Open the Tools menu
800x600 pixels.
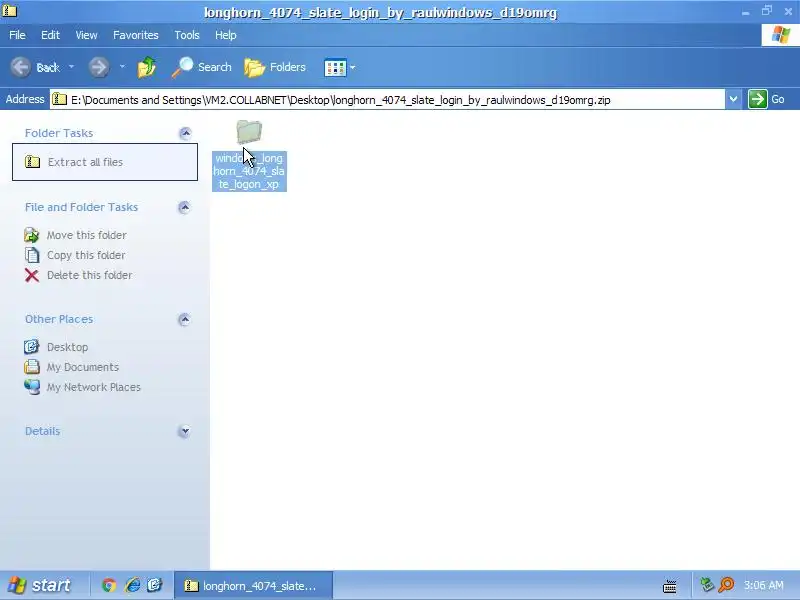187,35
